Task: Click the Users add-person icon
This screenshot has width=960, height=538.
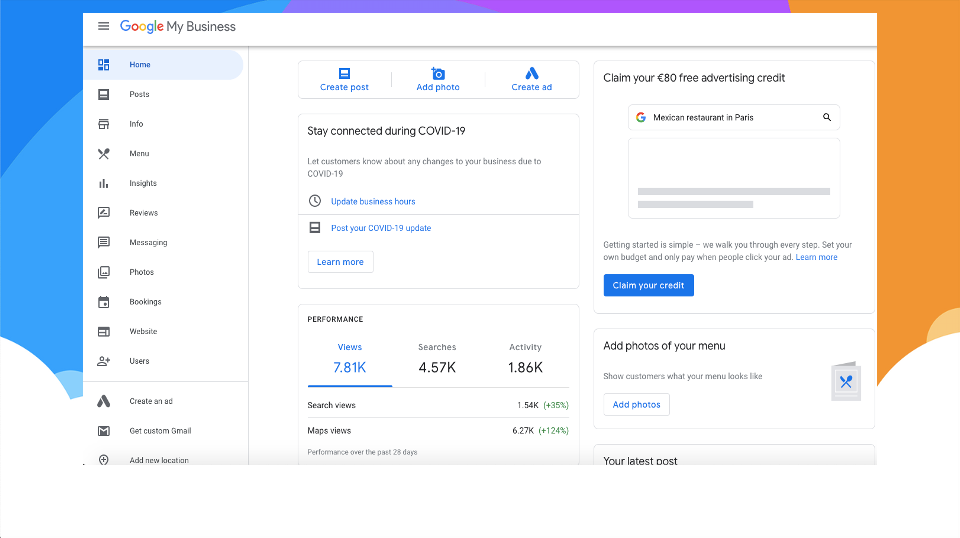Action: coord(103,361)
